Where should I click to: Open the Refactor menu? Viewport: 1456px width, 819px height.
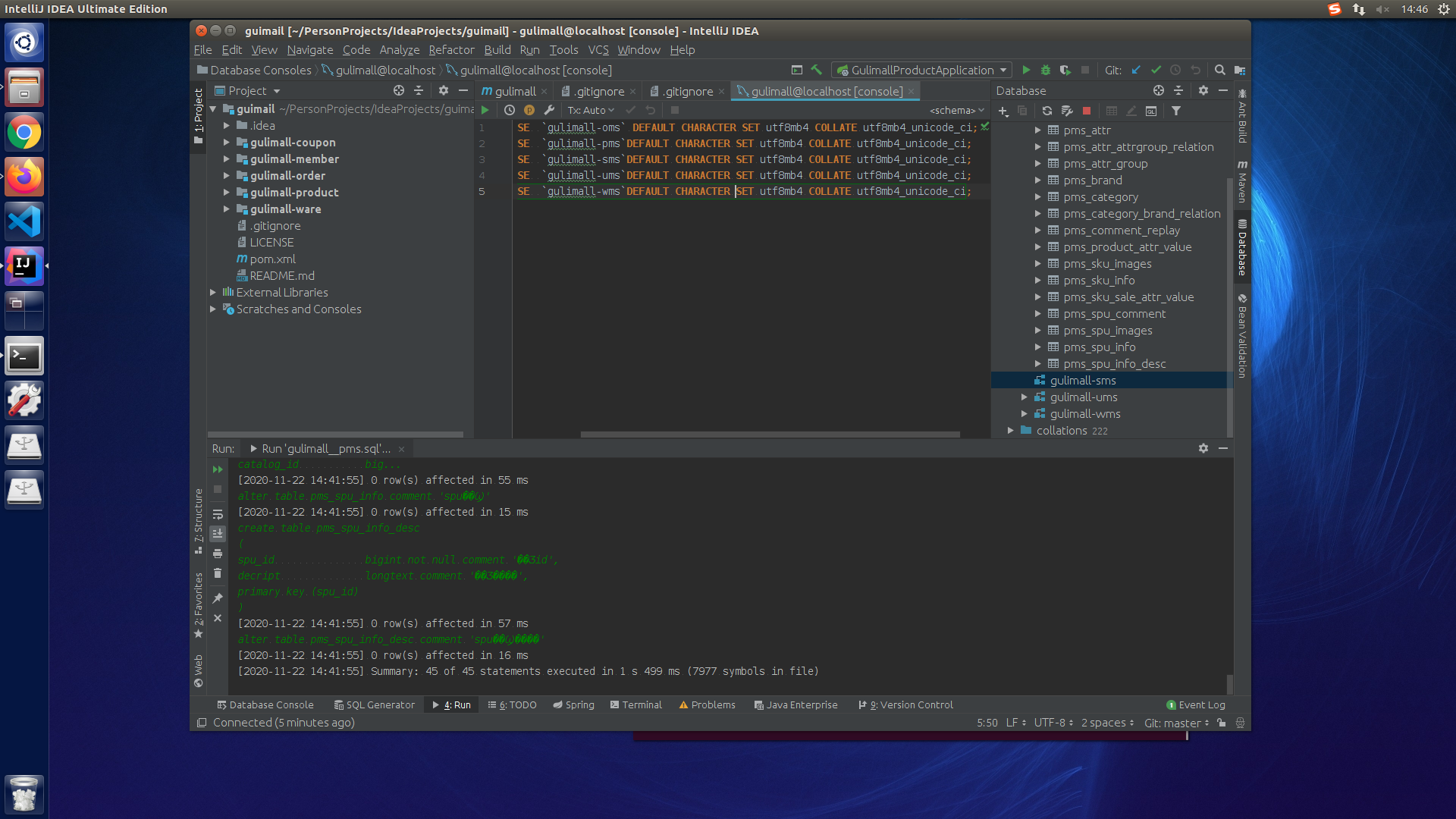pos(451,50)
